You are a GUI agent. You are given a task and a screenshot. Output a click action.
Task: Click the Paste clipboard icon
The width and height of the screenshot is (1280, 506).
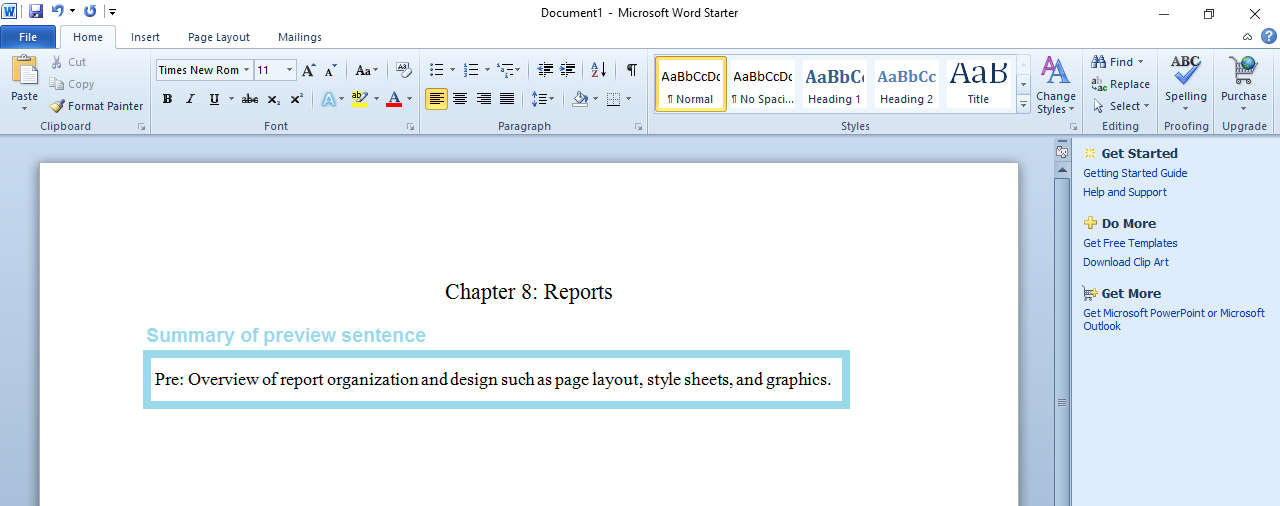pyautogui.click(x=24, y=72)
